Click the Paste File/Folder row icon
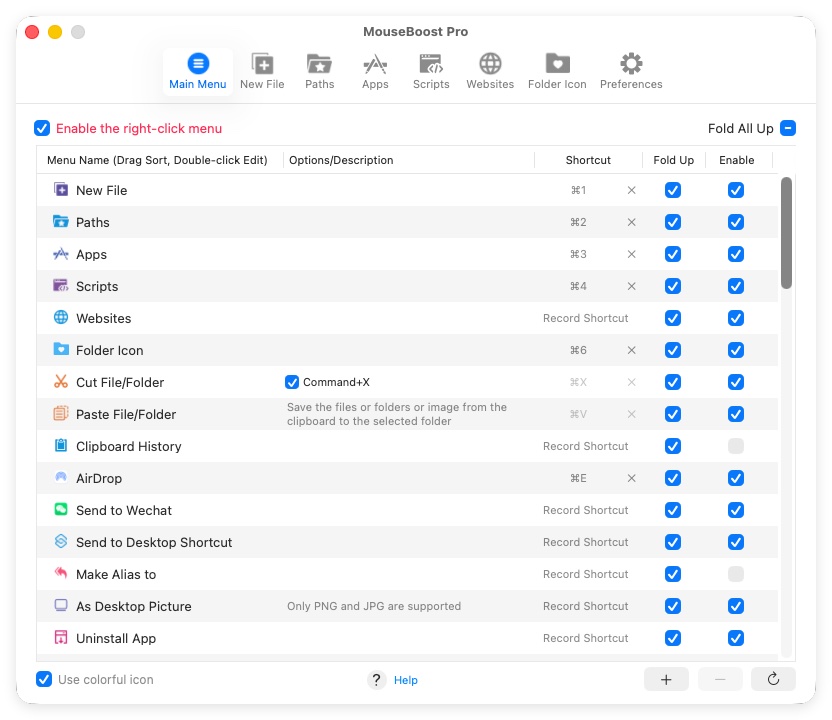The height and width of the screenshot is (720, 832). 61,413
